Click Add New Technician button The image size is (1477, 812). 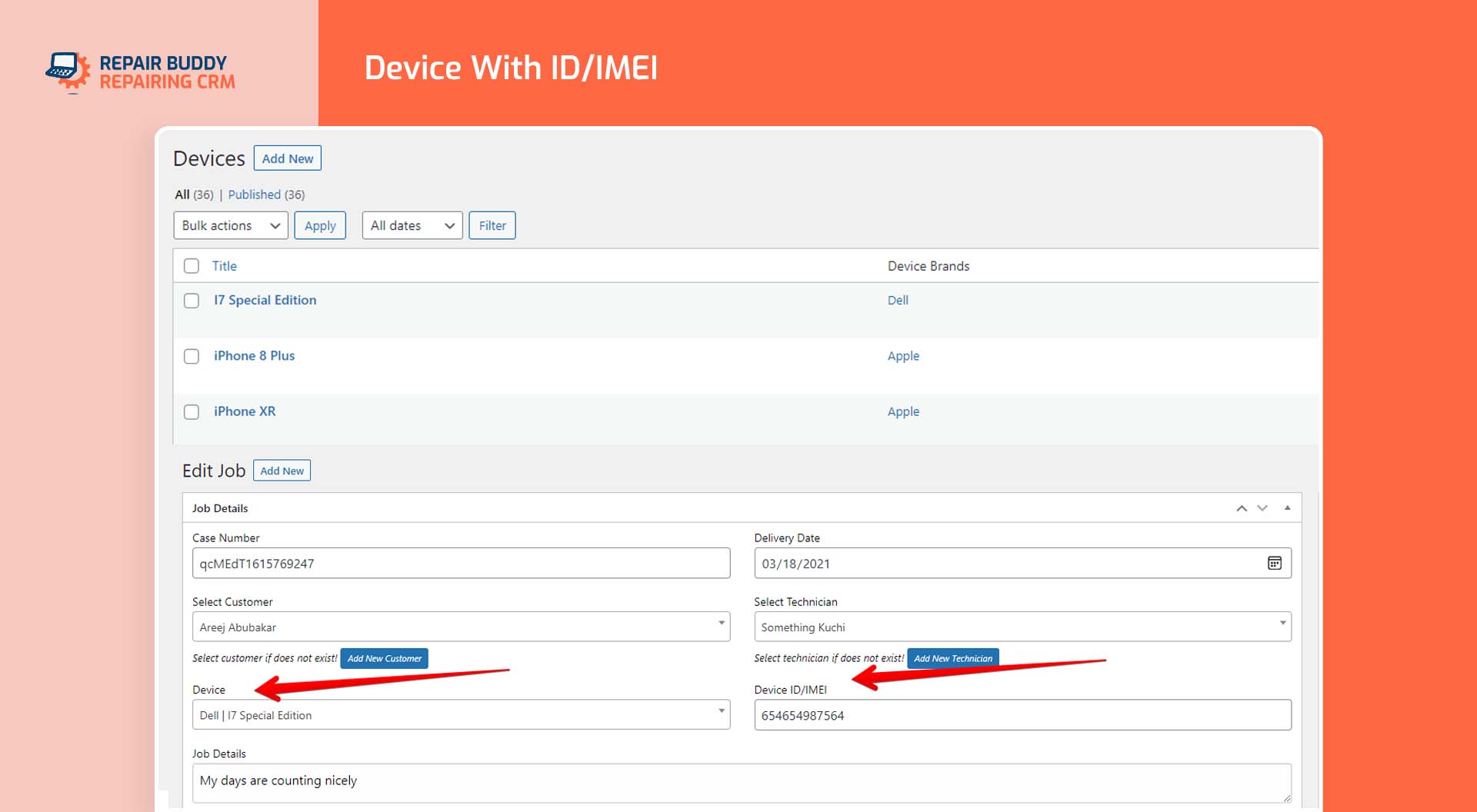(953, 658)
